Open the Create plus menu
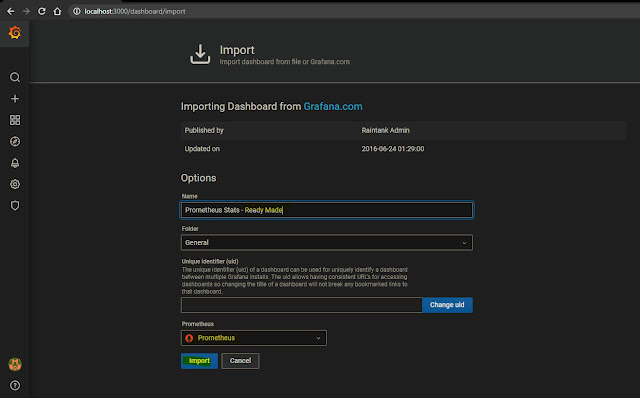The image size is (640, 398). click(15, 99)
